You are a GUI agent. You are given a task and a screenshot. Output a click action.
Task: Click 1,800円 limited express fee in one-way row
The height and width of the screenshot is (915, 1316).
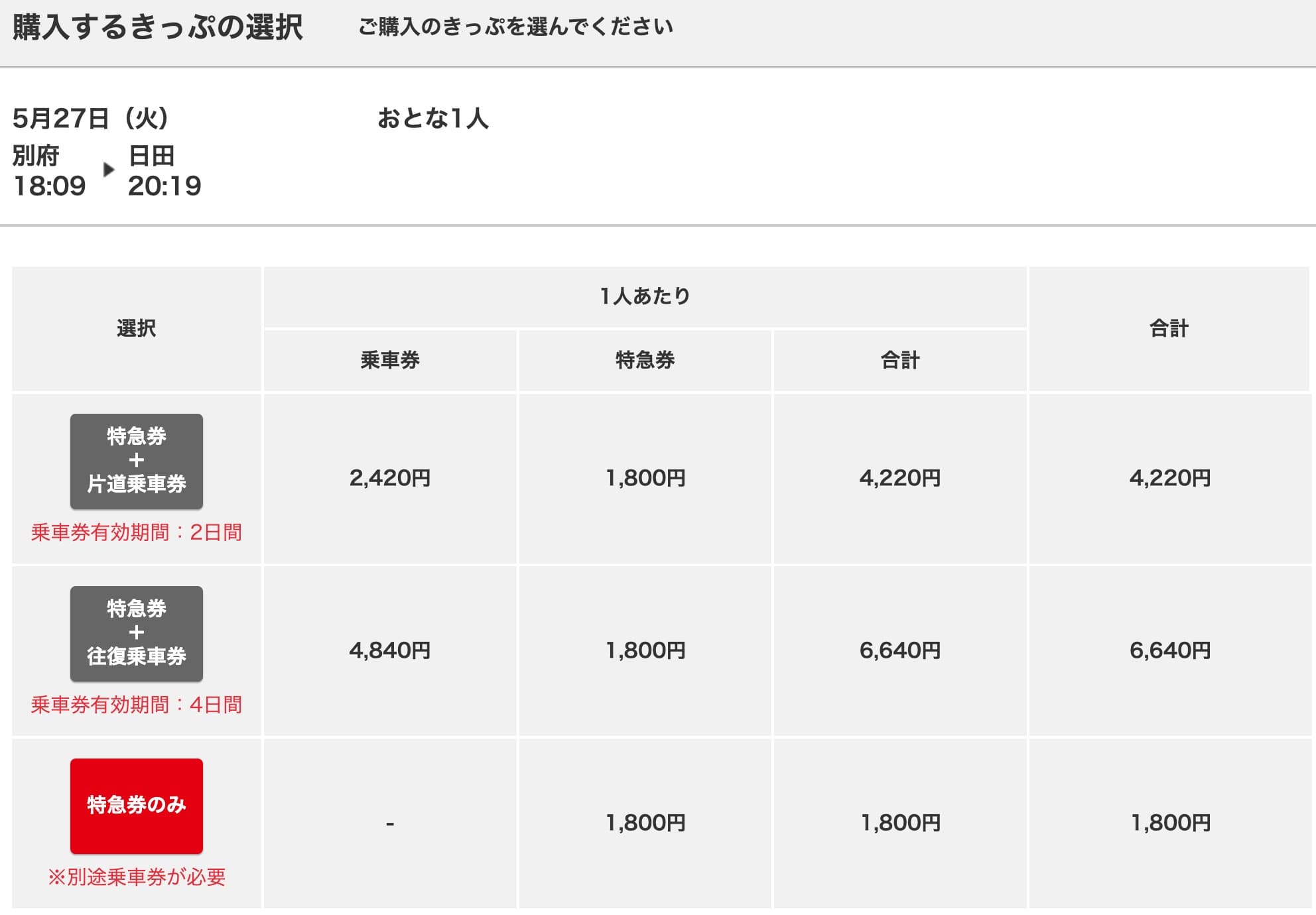coord(645,478)
